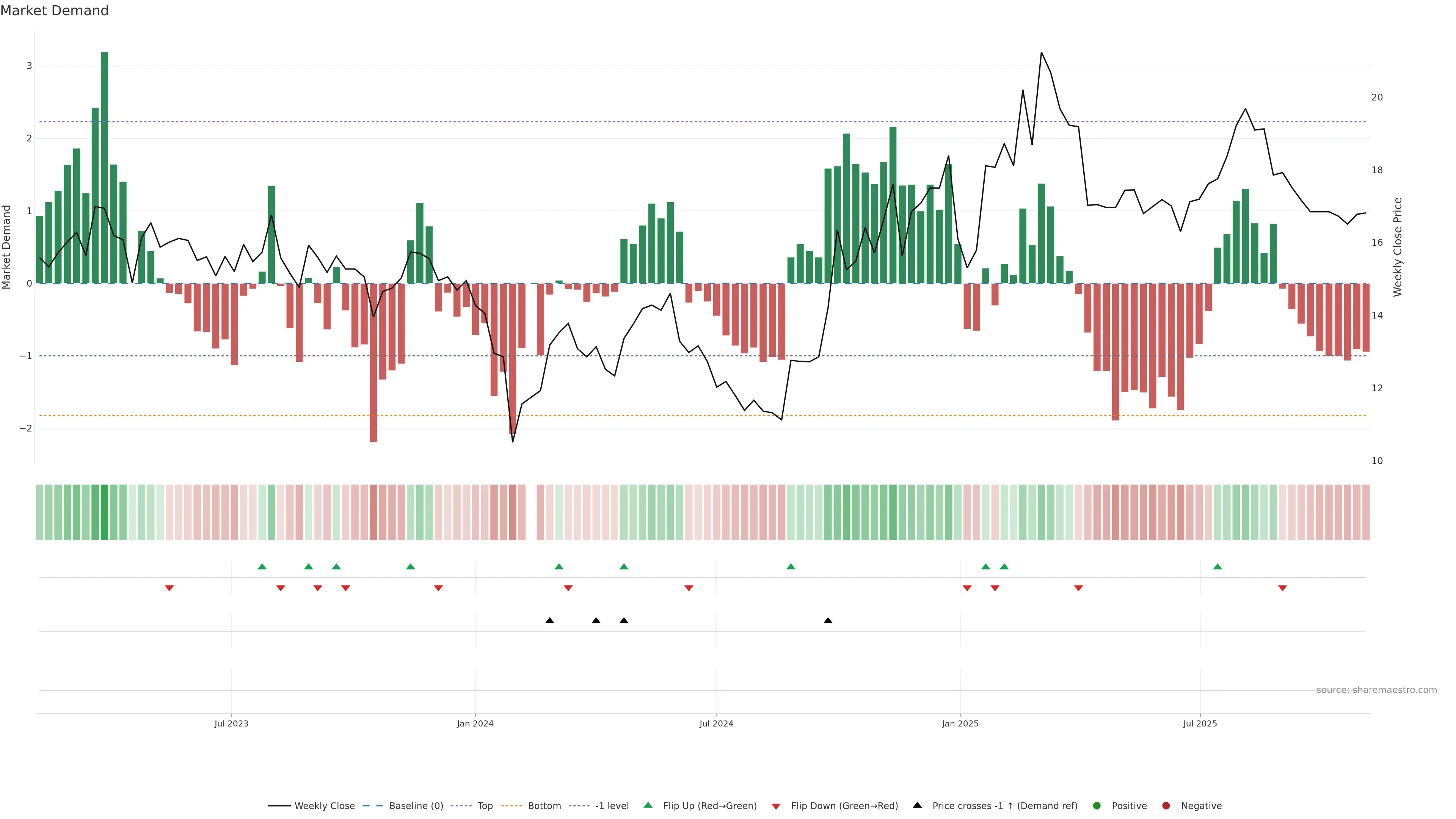Click the green Flip Up legend triangle

[648, 805]
